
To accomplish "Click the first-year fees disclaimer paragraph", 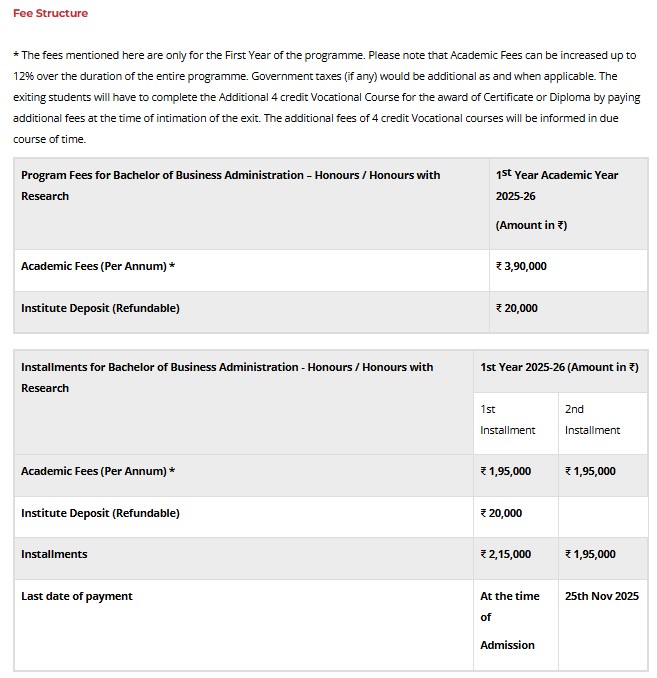I will [324, 97].
